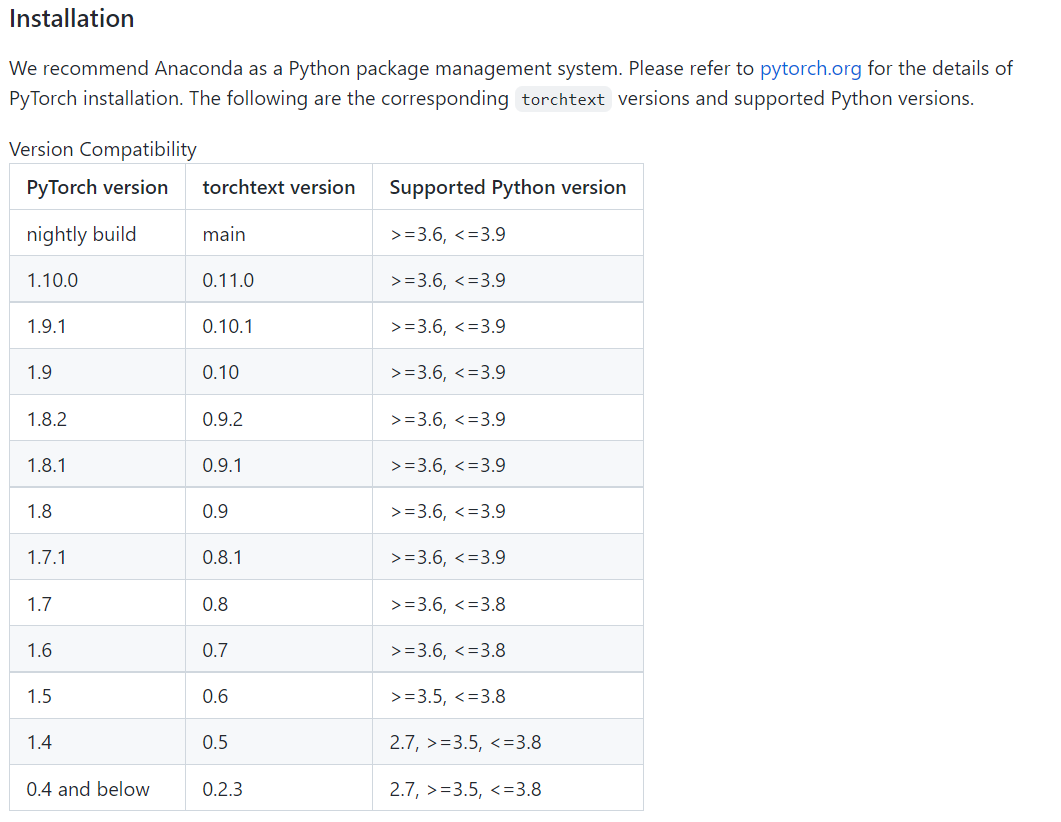
Task: Click the 0.4 and below cell
Action: 97,789
